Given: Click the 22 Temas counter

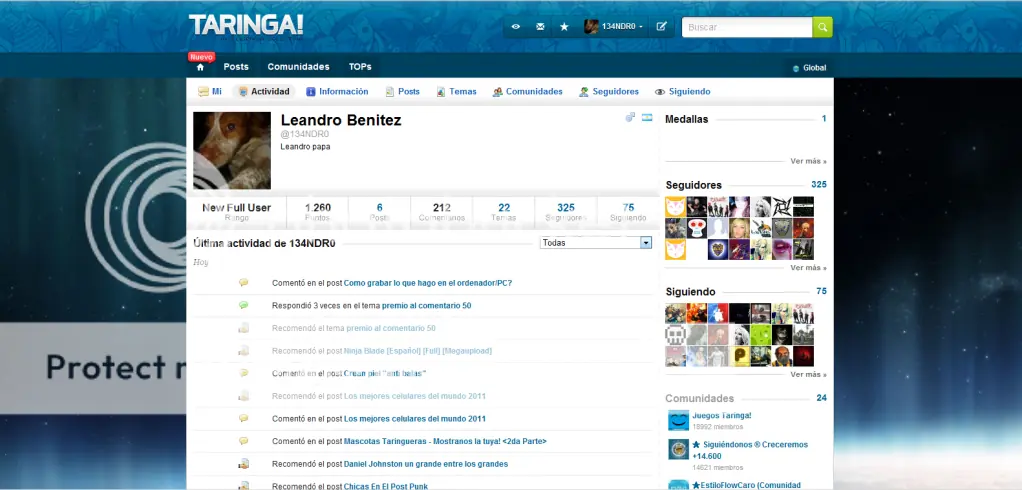Looking at the screenshot, I should 504,212.
